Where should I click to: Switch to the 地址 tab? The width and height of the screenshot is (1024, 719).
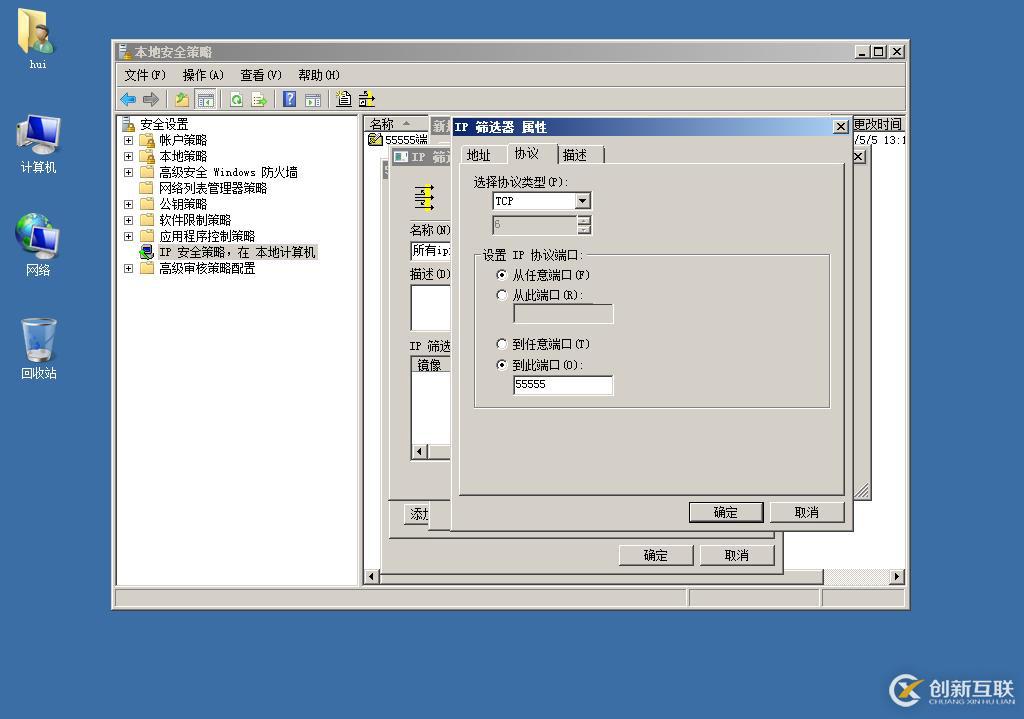tap(479, 155)
